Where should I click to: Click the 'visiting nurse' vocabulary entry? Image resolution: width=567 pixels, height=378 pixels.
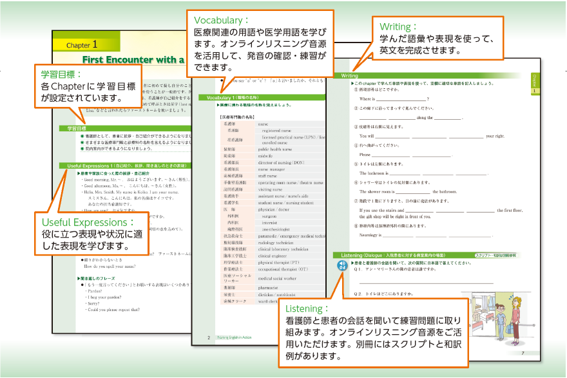point(270,189)
